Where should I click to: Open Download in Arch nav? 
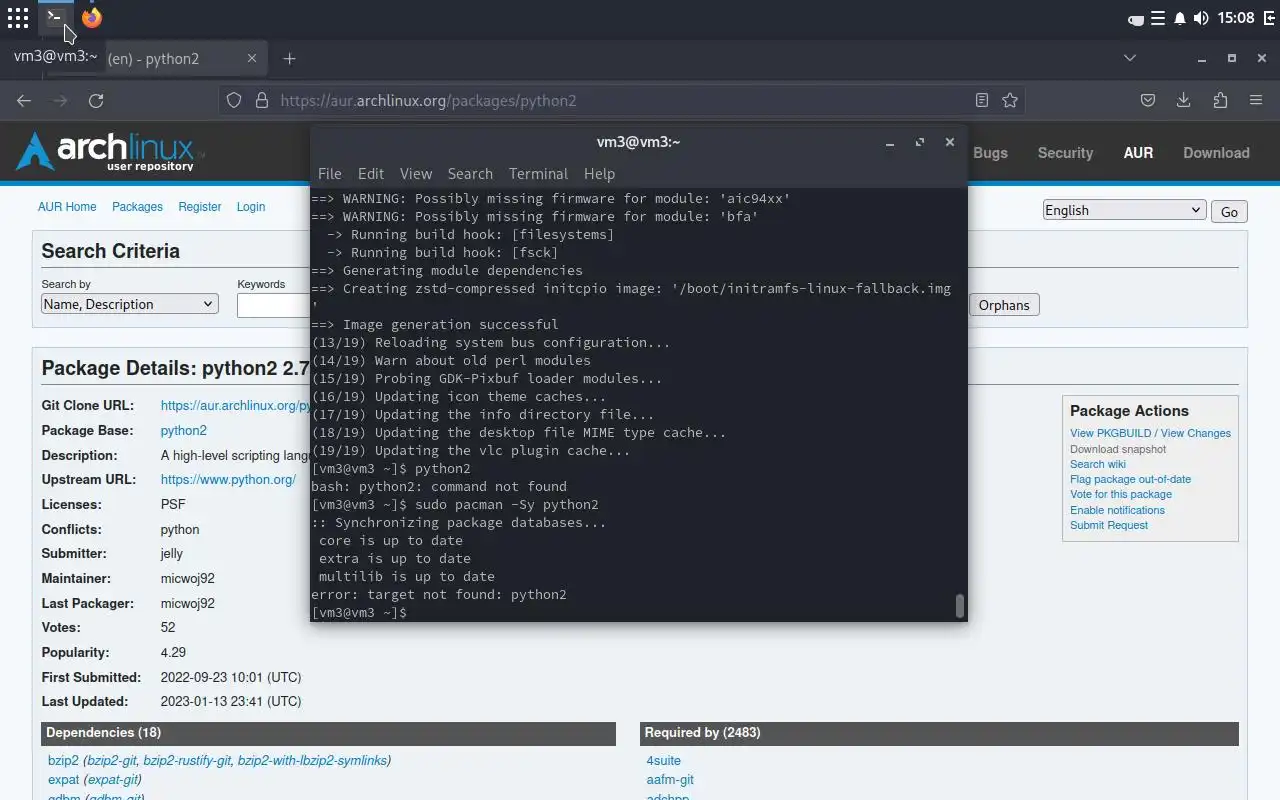[1216, 153]
